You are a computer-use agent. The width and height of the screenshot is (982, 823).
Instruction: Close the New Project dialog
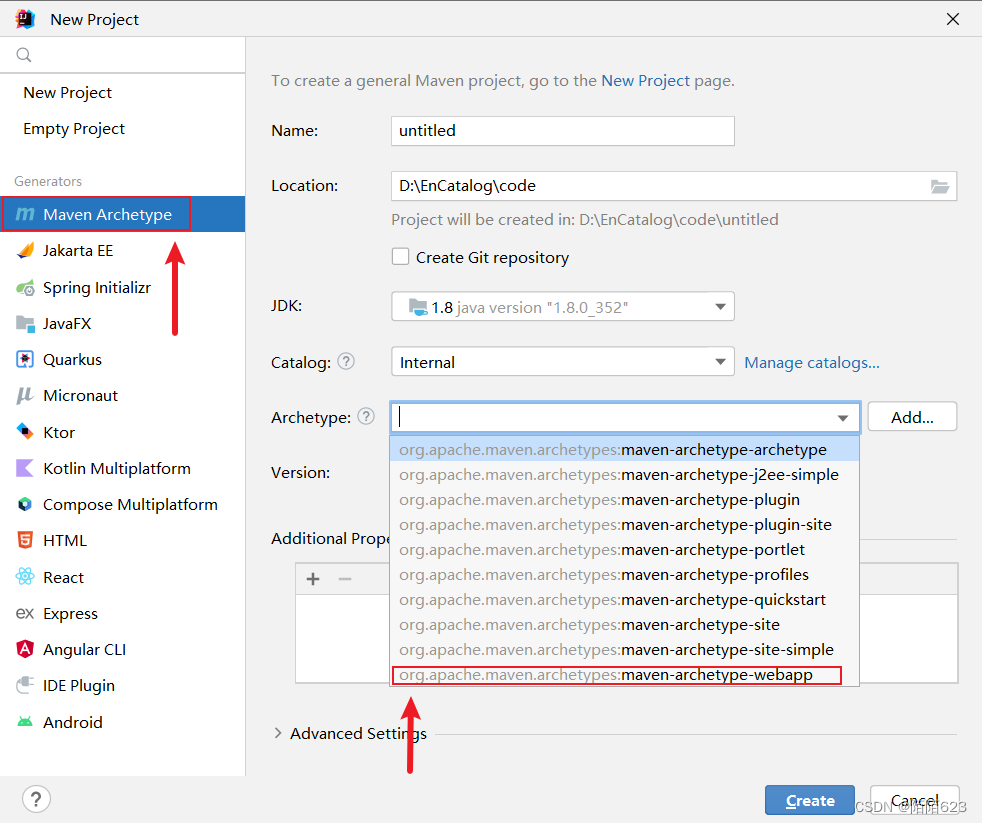pos(953,19)
